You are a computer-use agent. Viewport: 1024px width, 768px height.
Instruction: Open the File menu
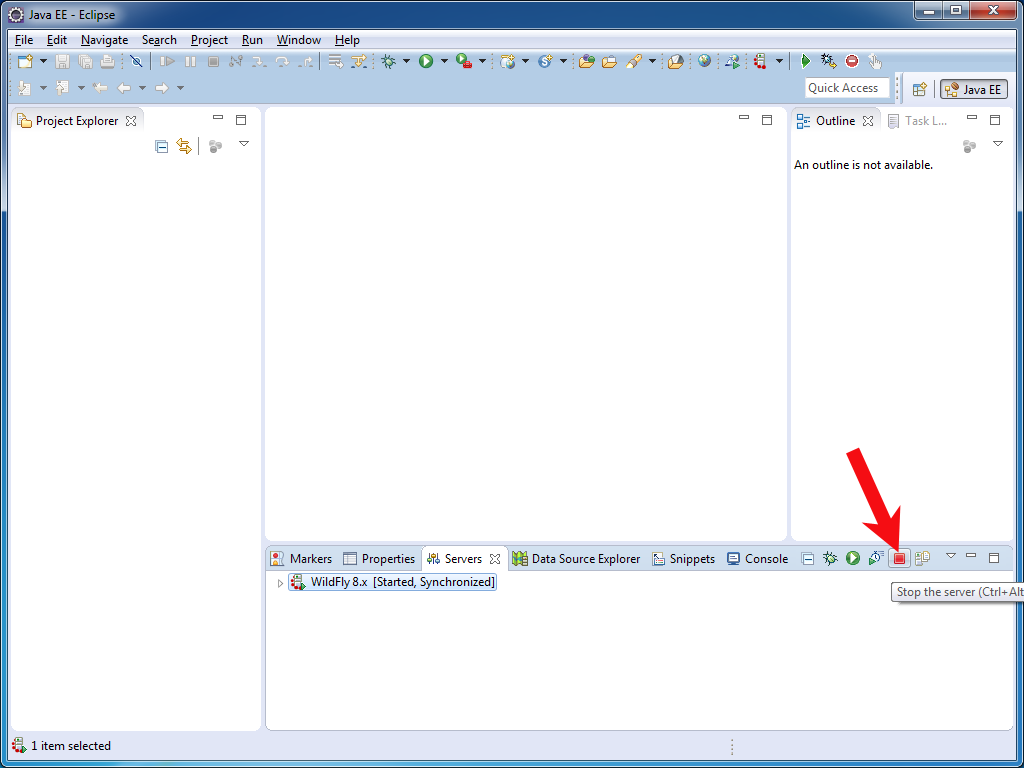24,40
